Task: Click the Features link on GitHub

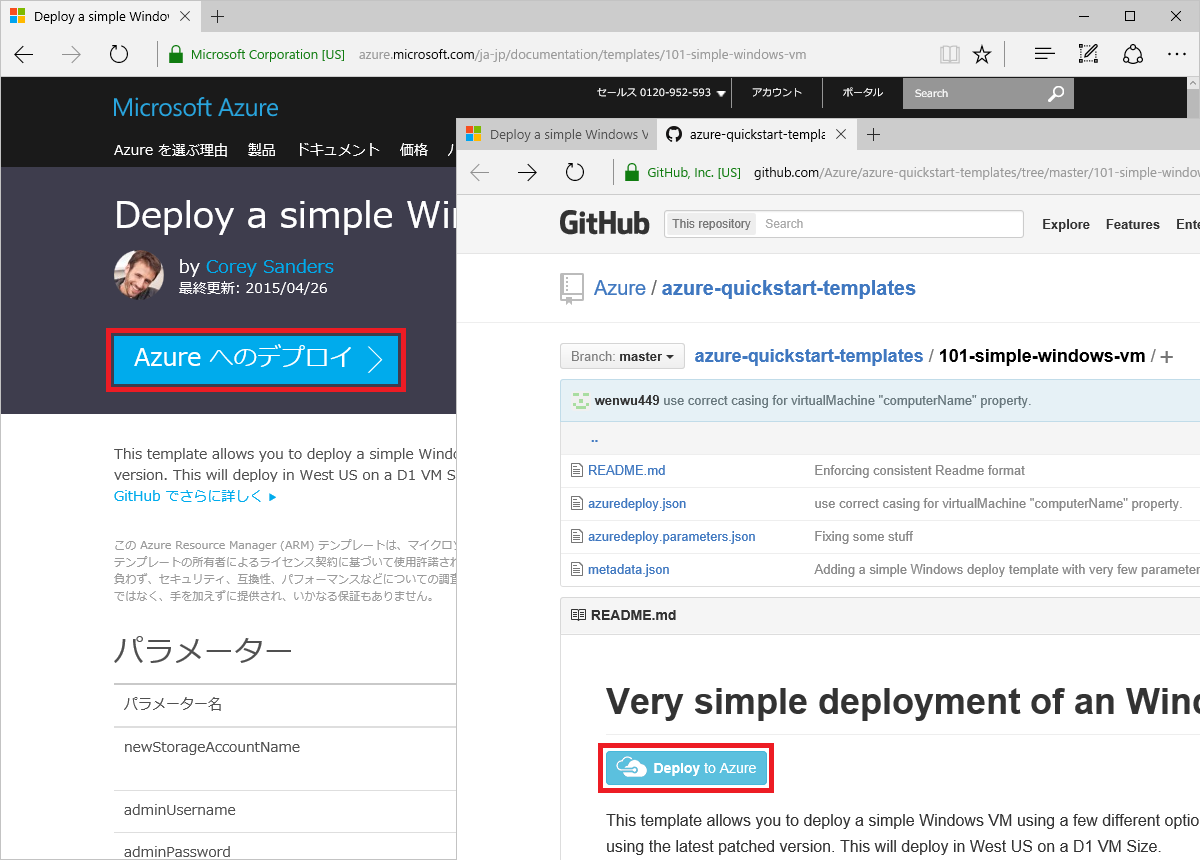Action: tap(1133, 224)
